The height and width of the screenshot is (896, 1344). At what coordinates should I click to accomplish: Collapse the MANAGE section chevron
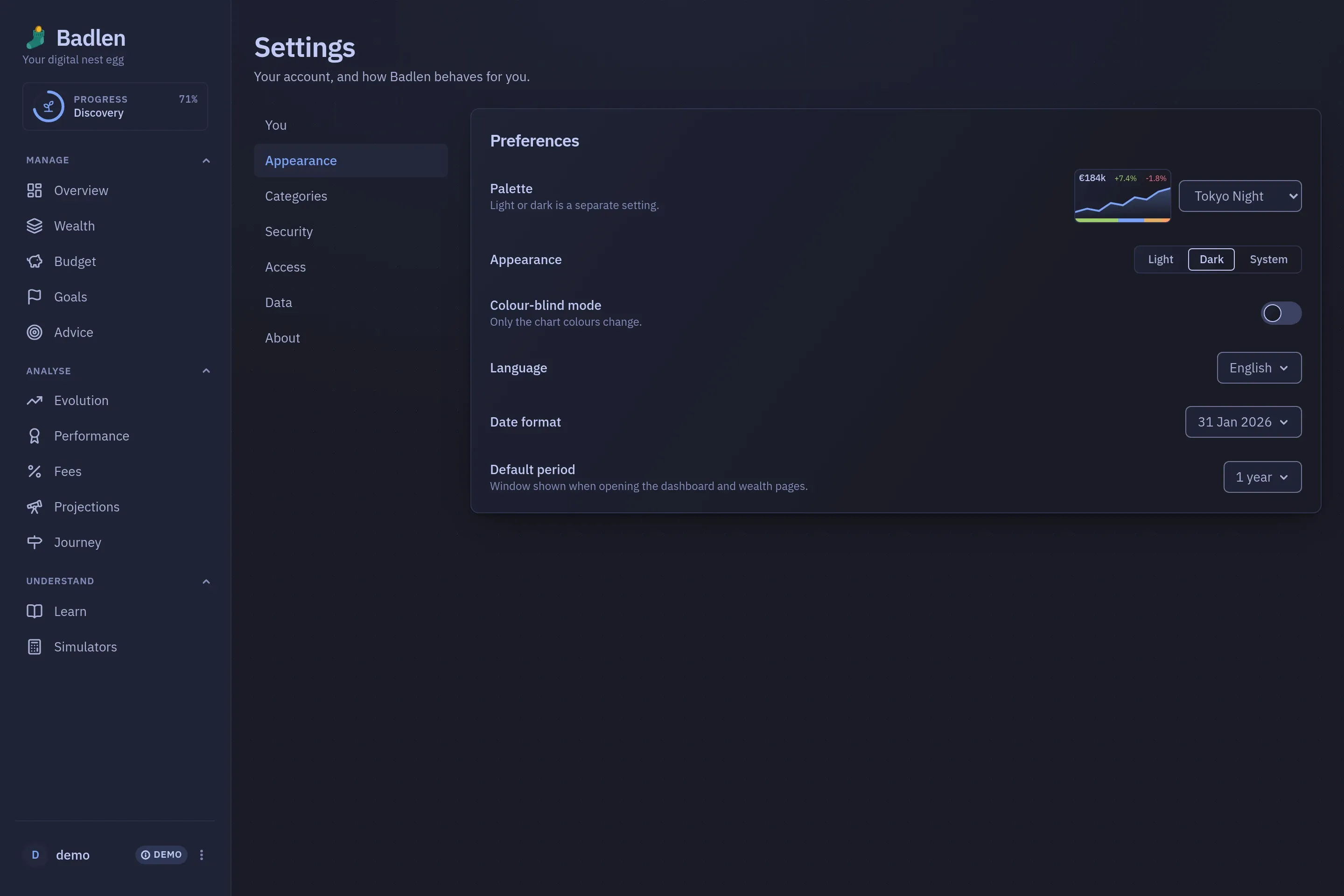pos(206,161)
